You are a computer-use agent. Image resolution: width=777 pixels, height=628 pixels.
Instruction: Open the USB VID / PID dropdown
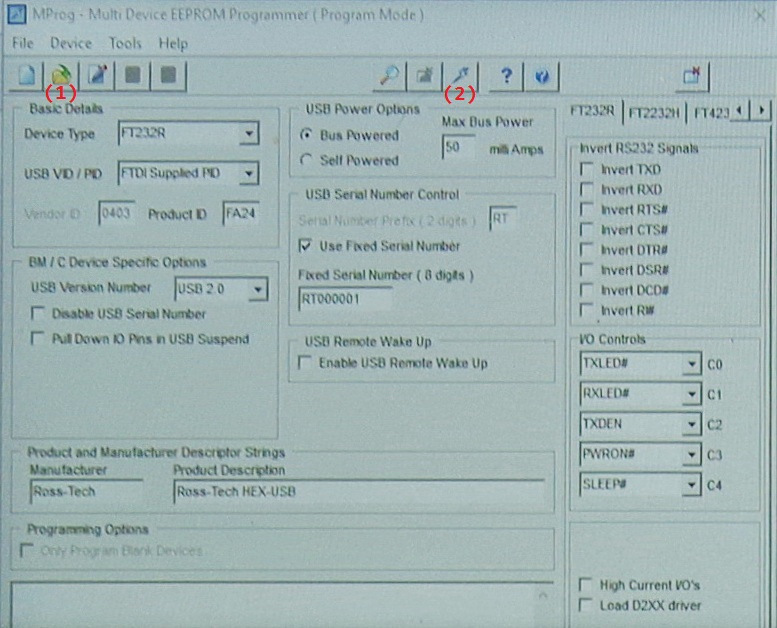coord(249,173)
